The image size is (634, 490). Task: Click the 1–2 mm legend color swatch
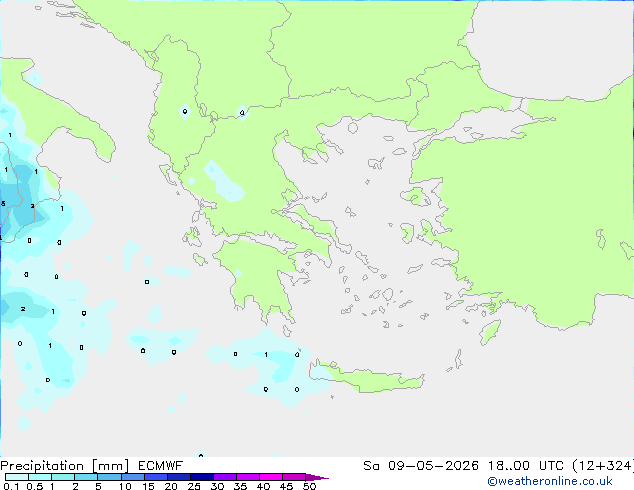coord(63,477)
